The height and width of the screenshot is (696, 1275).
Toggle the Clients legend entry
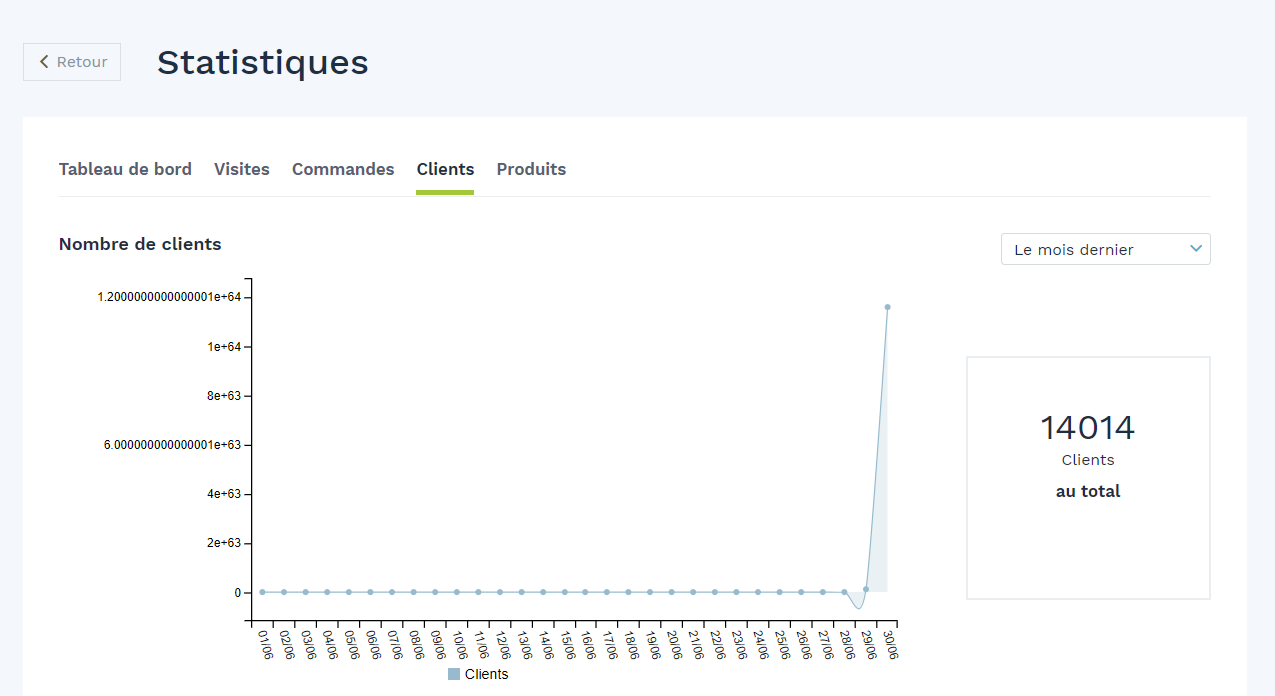point(478,674)
